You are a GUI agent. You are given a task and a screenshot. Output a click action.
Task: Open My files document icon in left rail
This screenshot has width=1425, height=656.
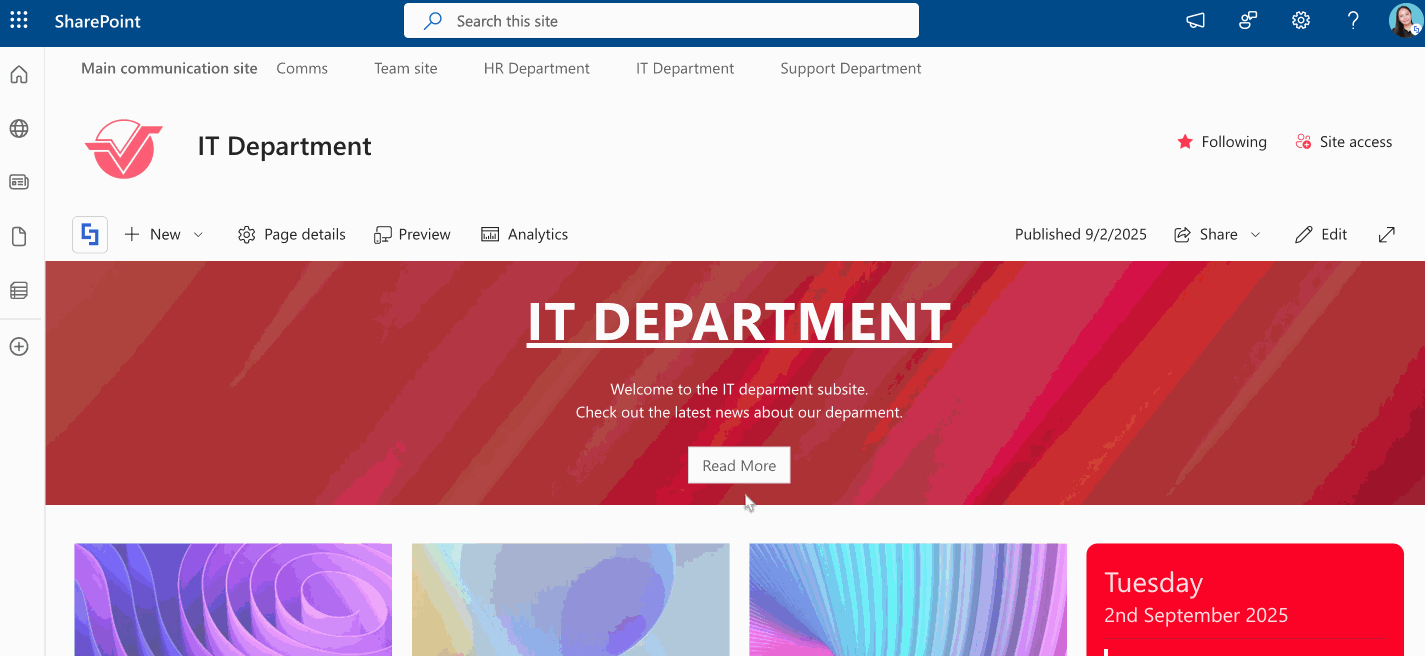[x=19, y=237]
